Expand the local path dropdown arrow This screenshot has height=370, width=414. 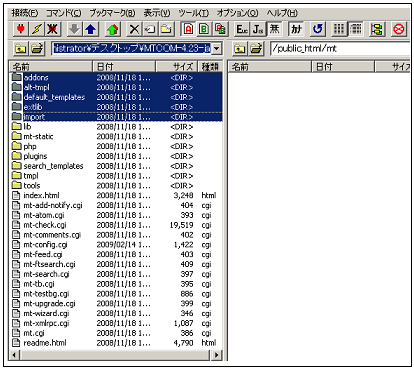coord(217,49)
